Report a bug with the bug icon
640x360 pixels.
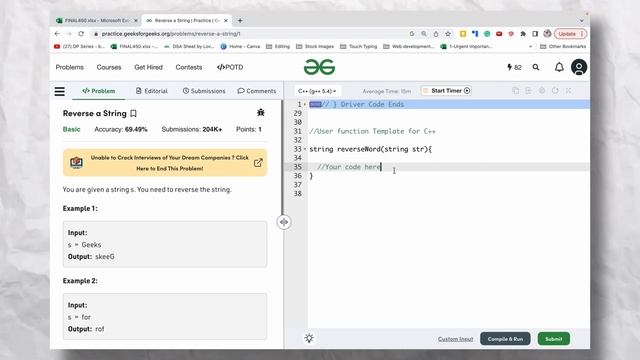[261, 112]
